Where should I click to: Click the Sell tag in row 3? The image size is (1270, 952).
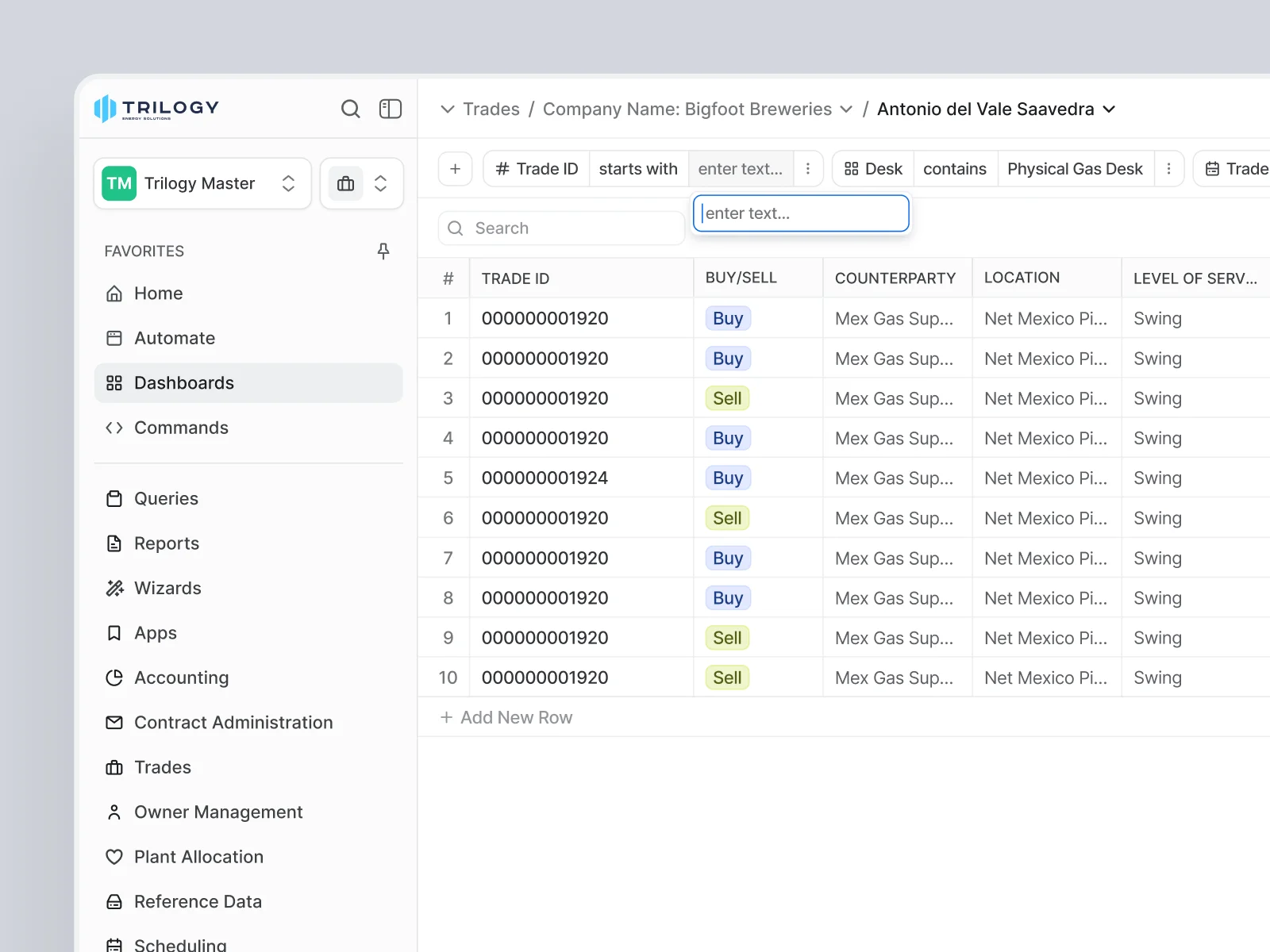727,398
